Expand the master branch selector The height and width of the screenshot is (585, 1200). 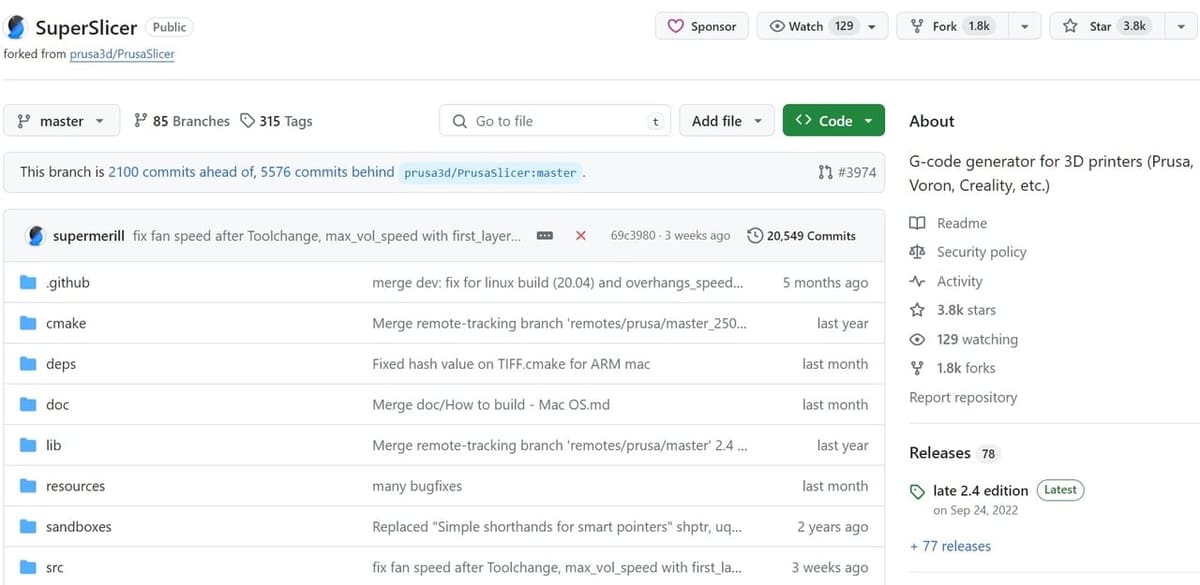pos(62,121)
